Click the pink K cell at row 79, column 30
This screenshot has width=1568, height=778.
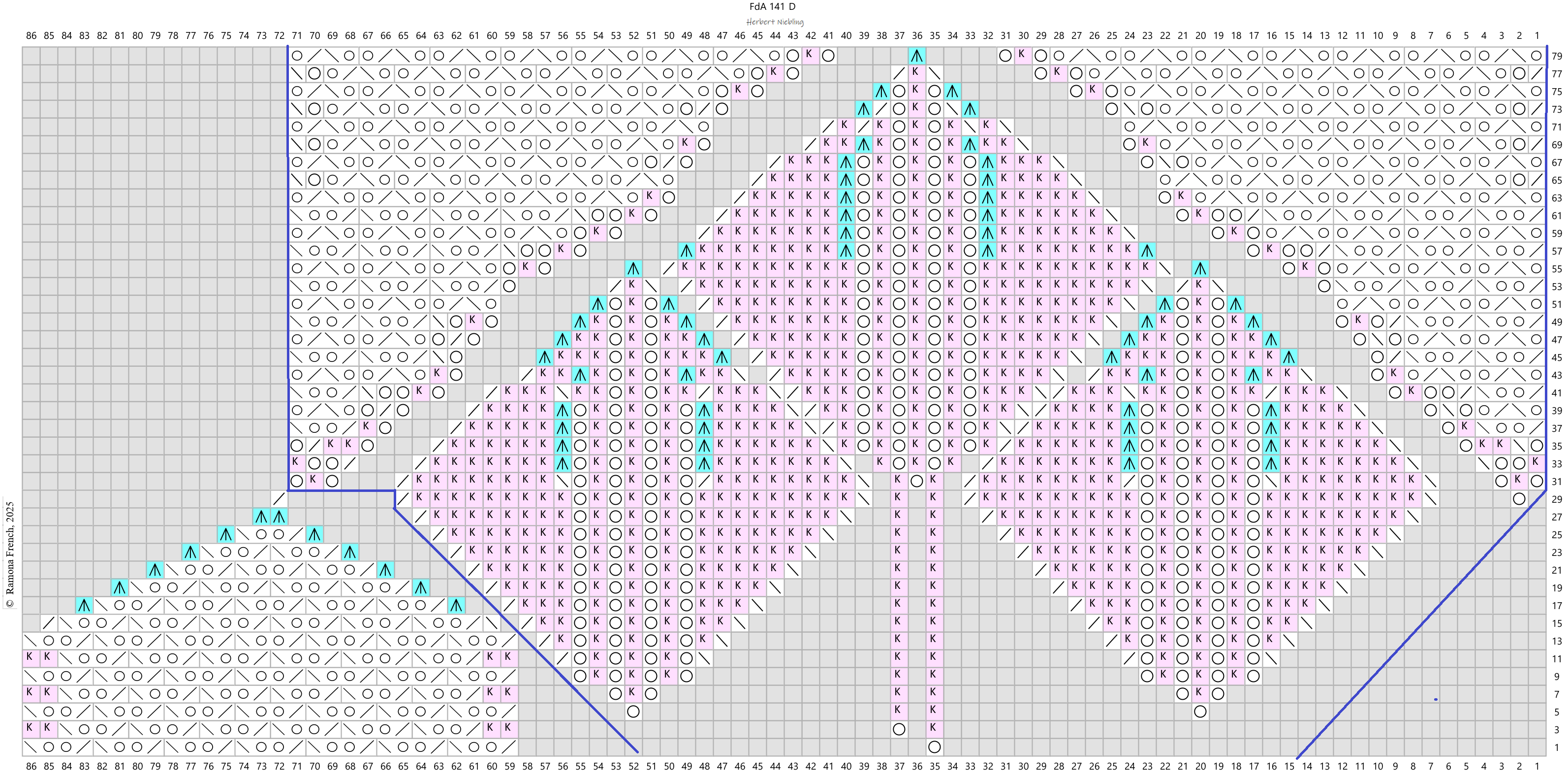1023,56
